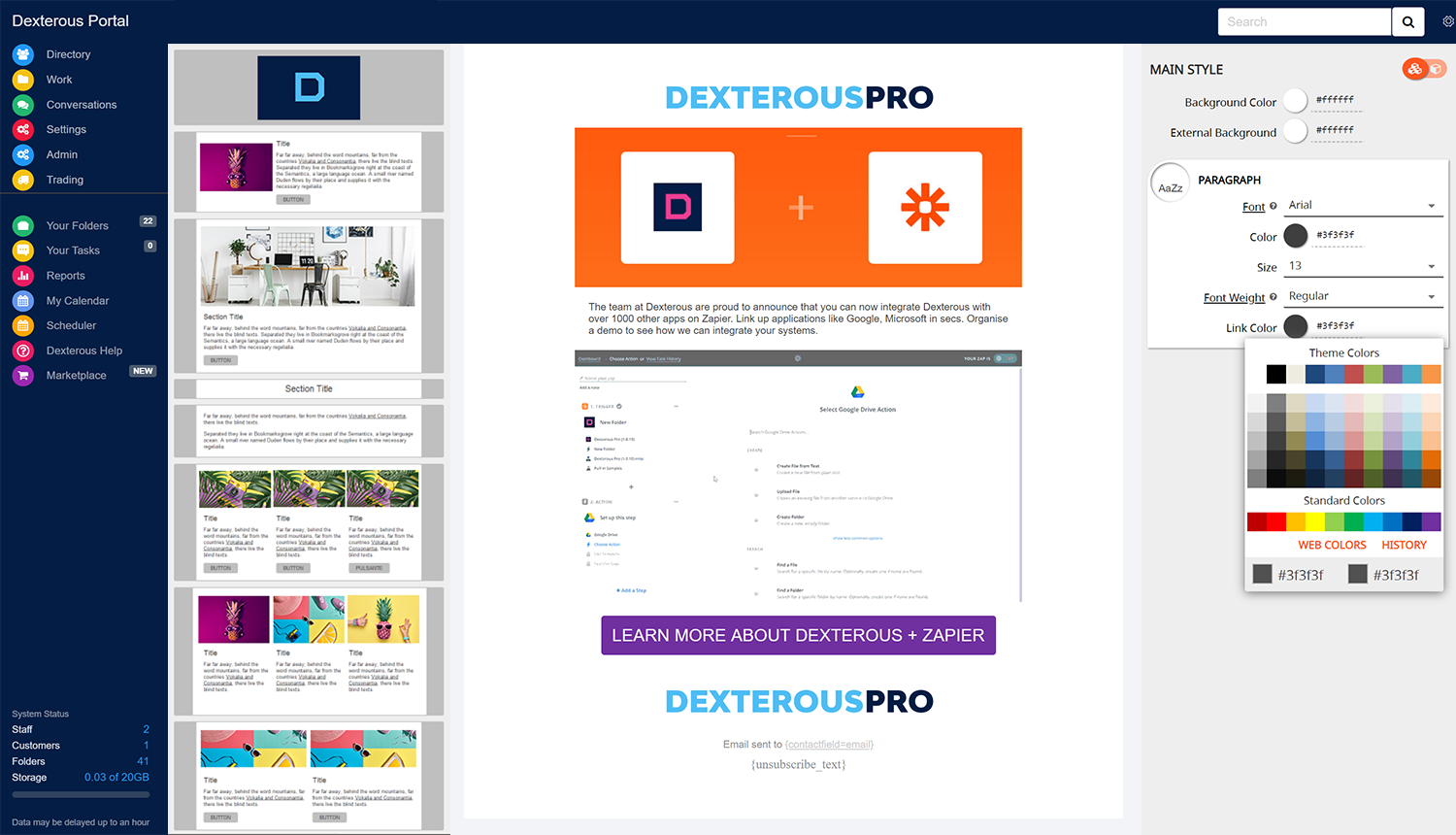Go to Conversations in the sidebar
This screenshot has width=1456, height=835.
[x=82, y=105]
